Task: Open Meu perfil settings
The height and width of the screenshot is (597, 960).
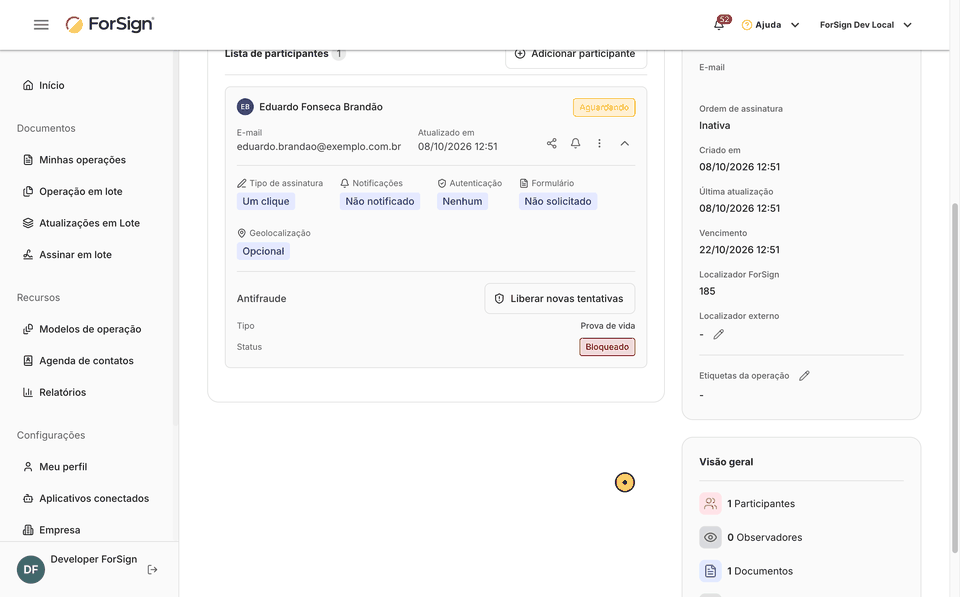Action: coord(55,467)
